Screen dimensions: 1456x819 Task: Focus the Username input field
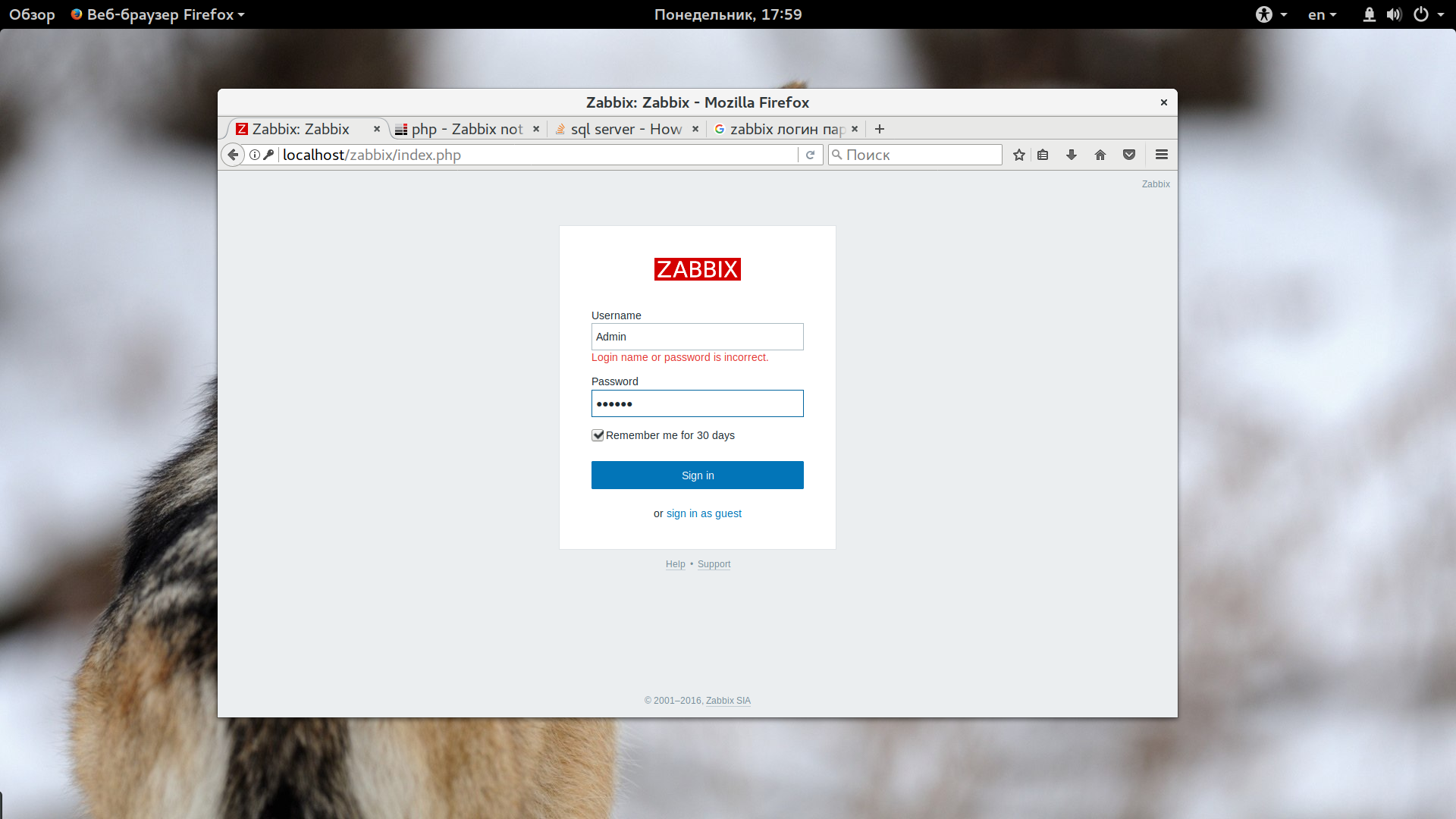tap(698, 337)
